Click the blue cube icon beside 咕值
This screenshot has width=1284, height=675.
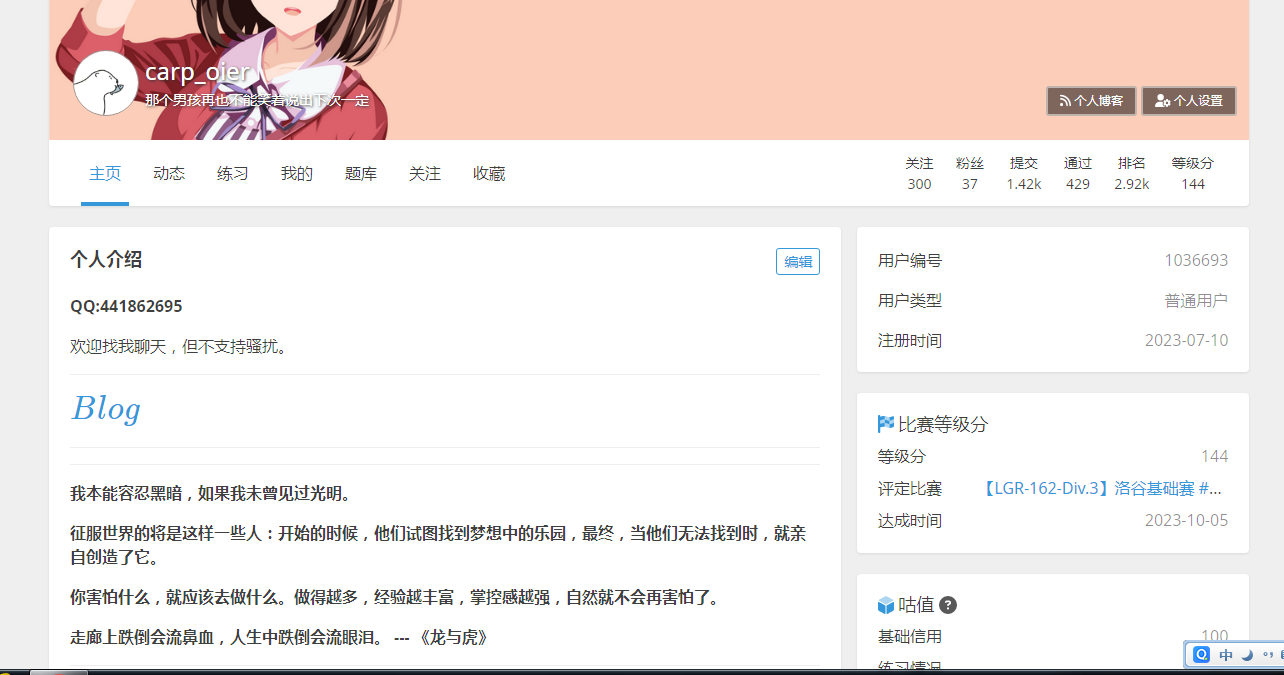coord(886,604)
